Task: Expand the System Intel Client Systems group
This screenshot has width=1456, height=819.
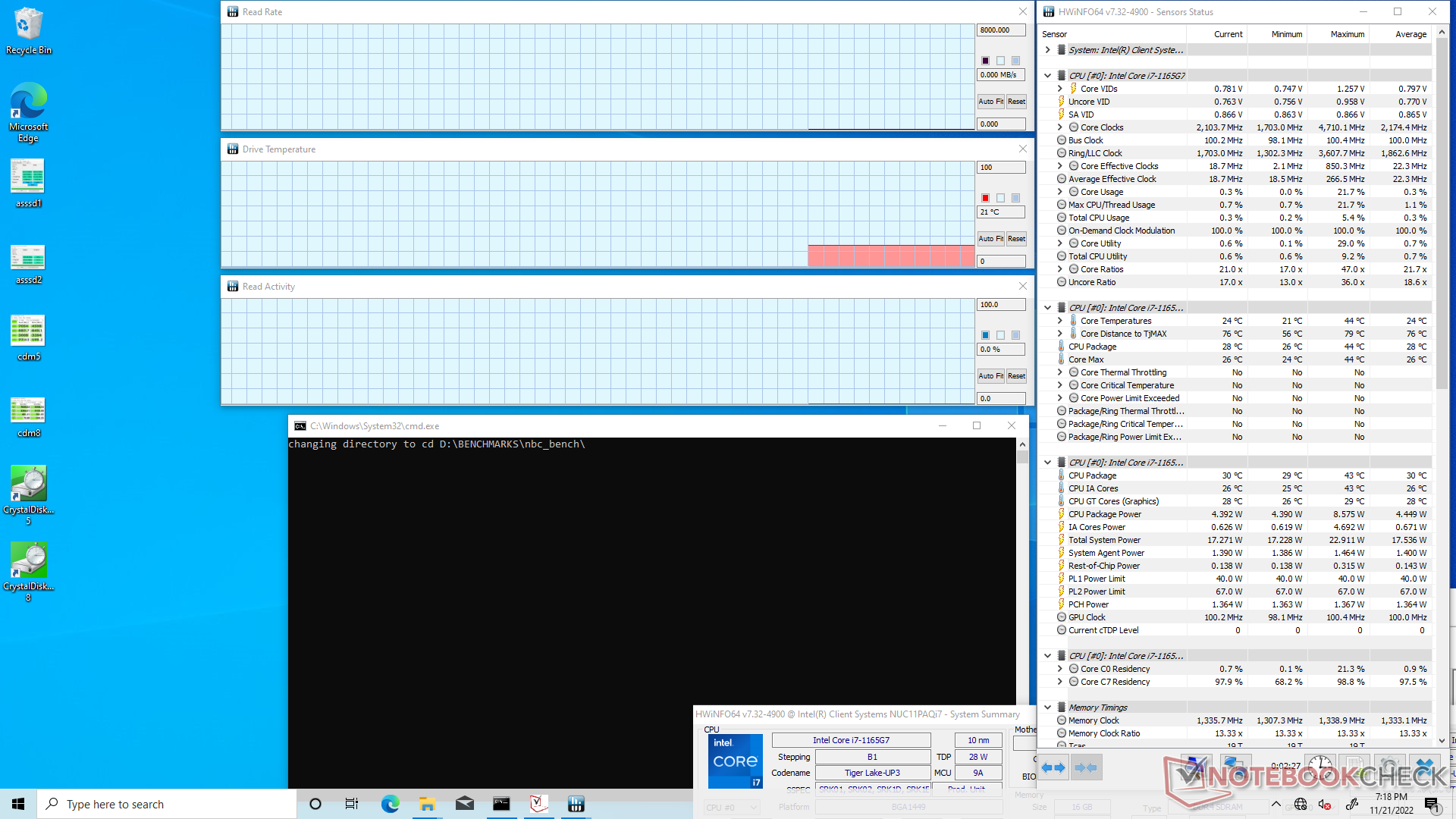Action: tap(1047, 50)
